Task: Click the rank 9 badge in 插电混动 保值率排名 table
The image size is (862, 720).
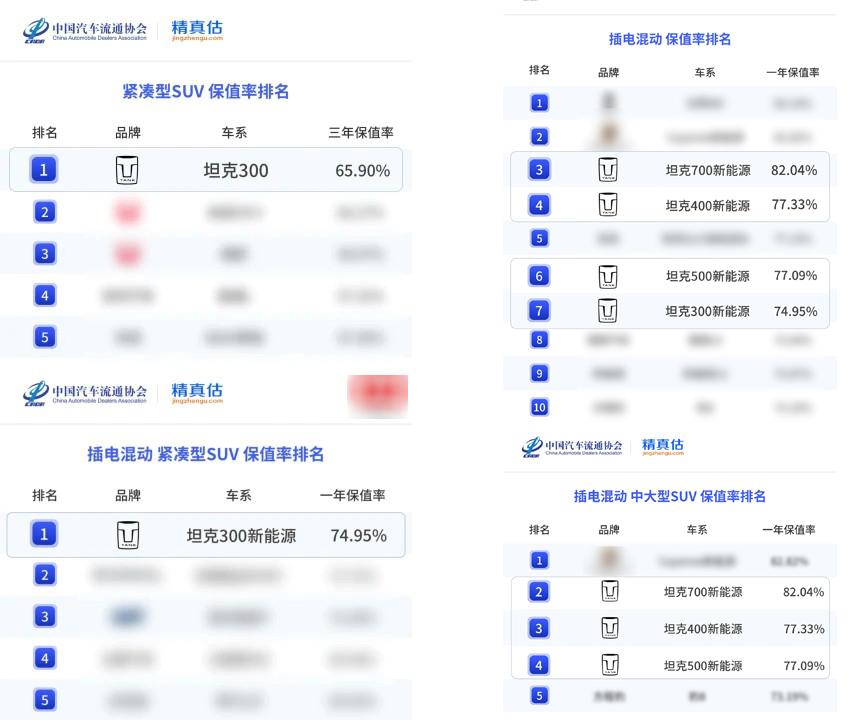Action: tap(539, 374)
